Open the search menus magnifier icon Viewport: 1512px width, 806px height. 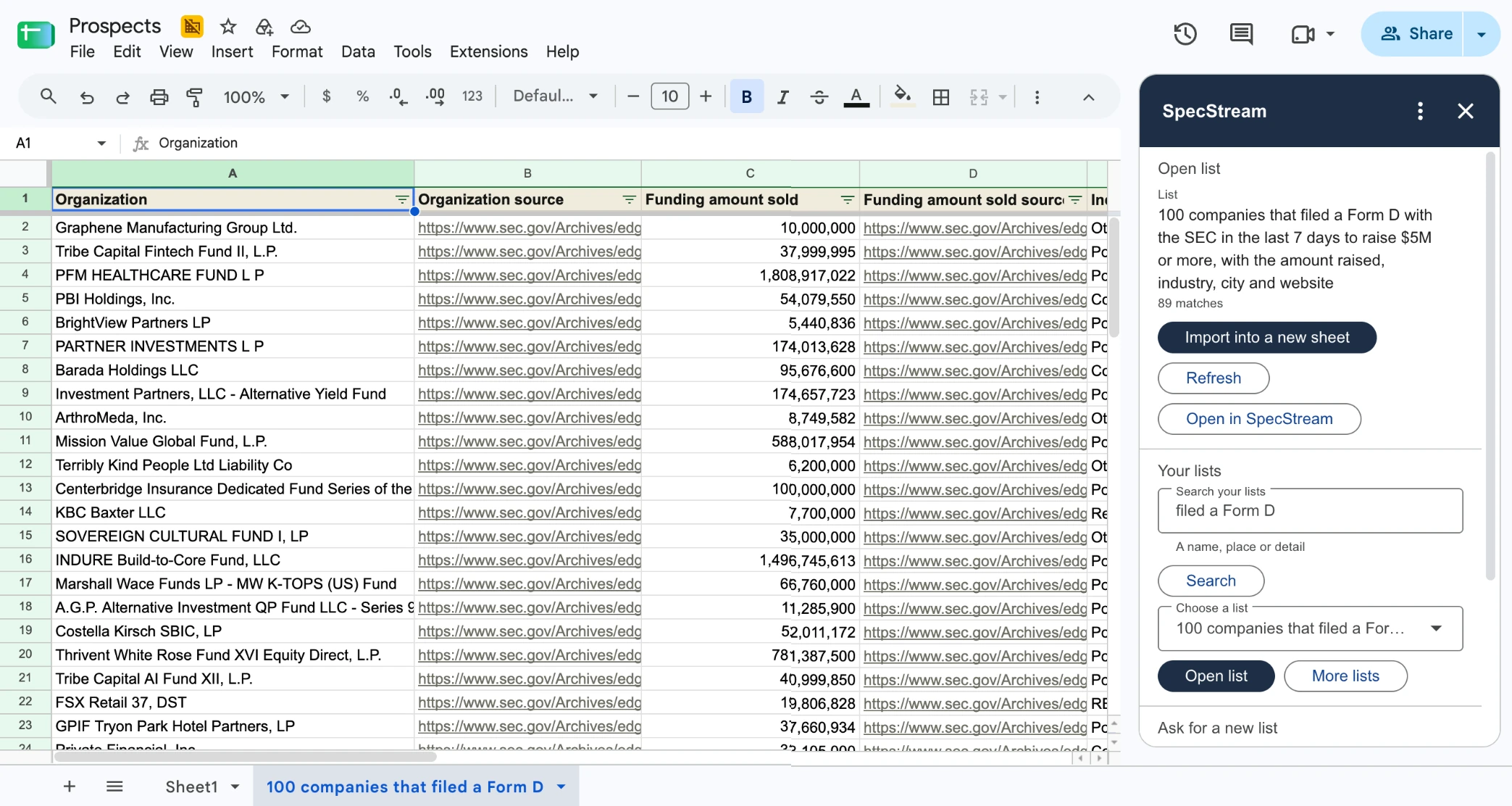pyautogui.click(x=48, y=96)
